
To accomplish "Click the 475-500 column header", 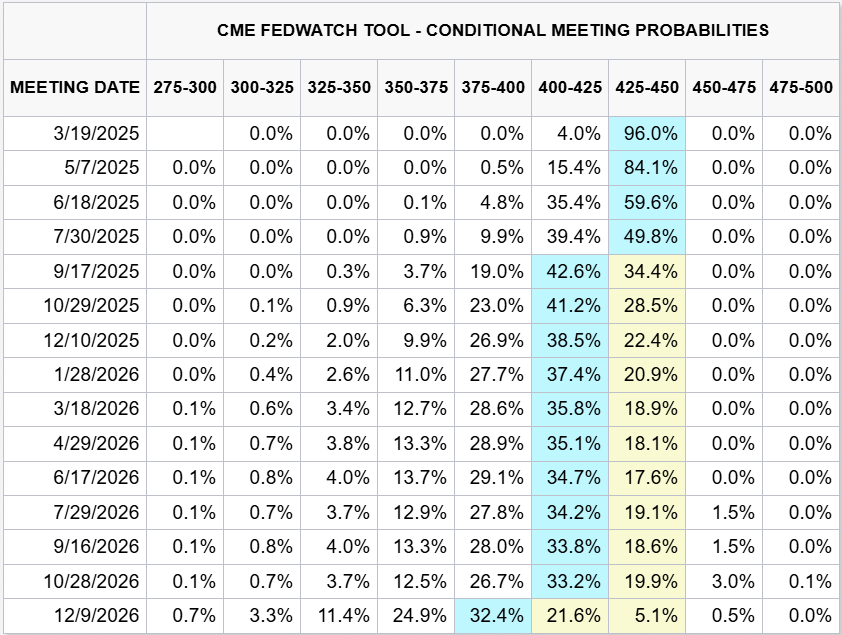I will click(x=801, y=87).
